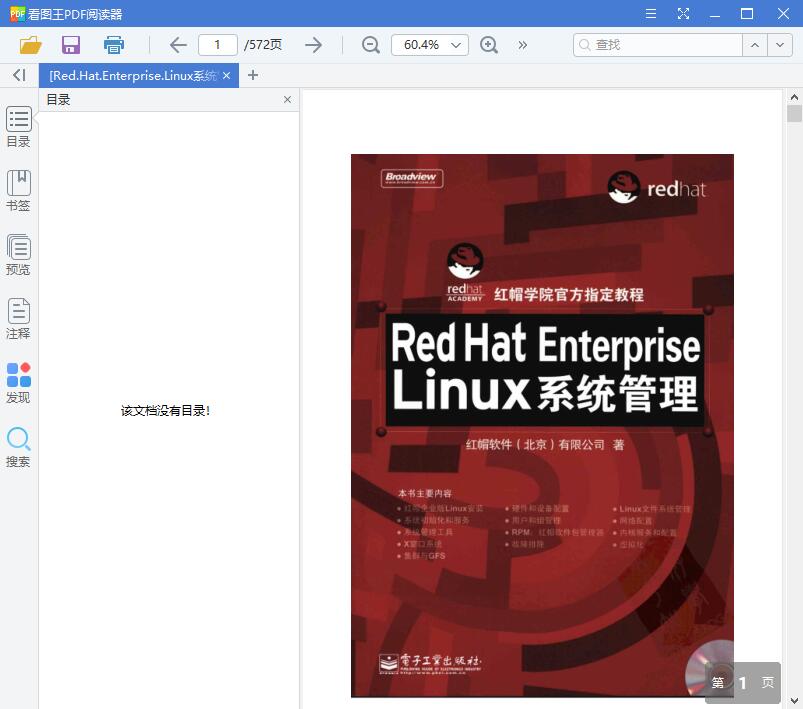Screen dimensions: 803x709
Task: Add a new tab with plus button
Action: (252, 75)
